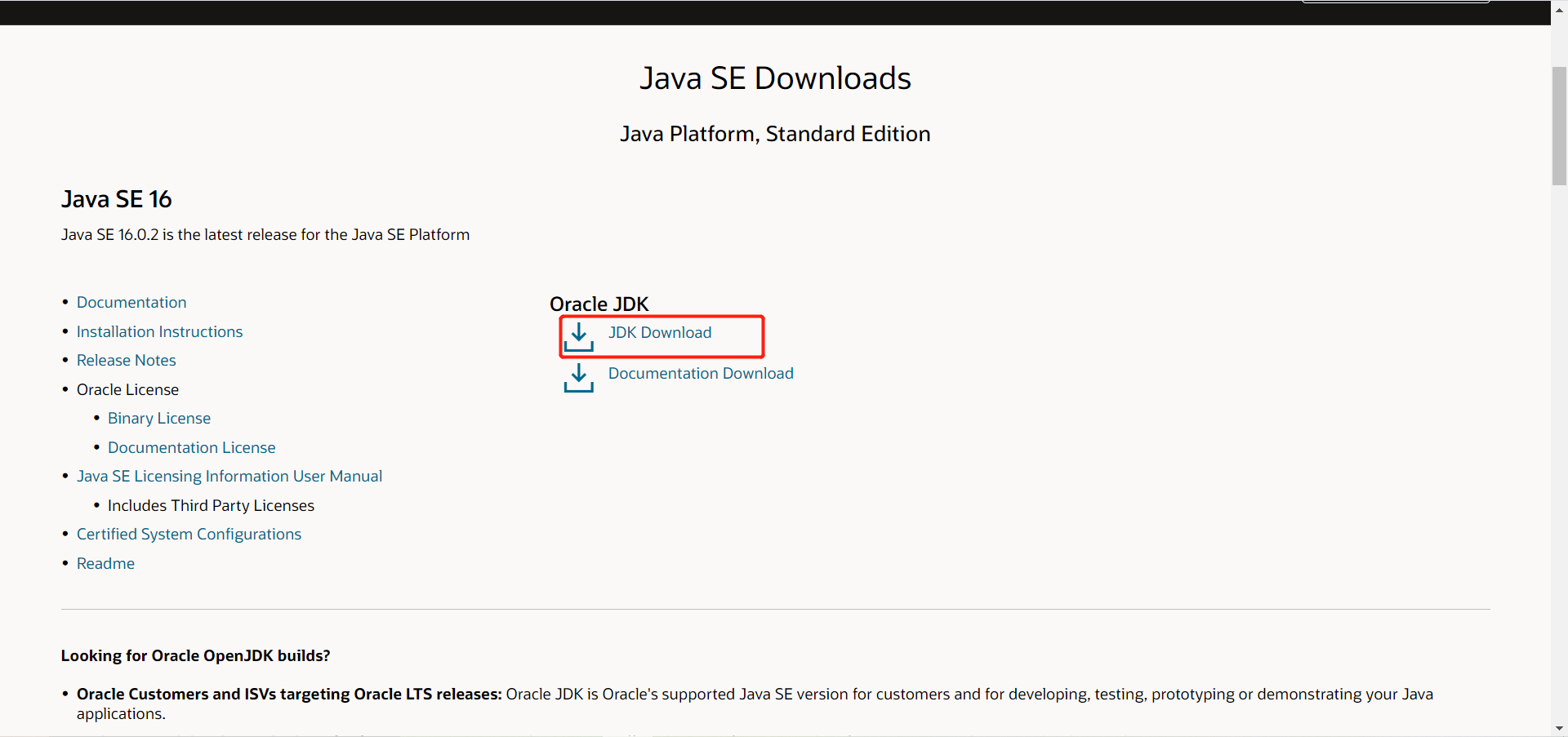Open the Readme link
The height and width of the screenshot is (737, 1568).
coord(105,564)
